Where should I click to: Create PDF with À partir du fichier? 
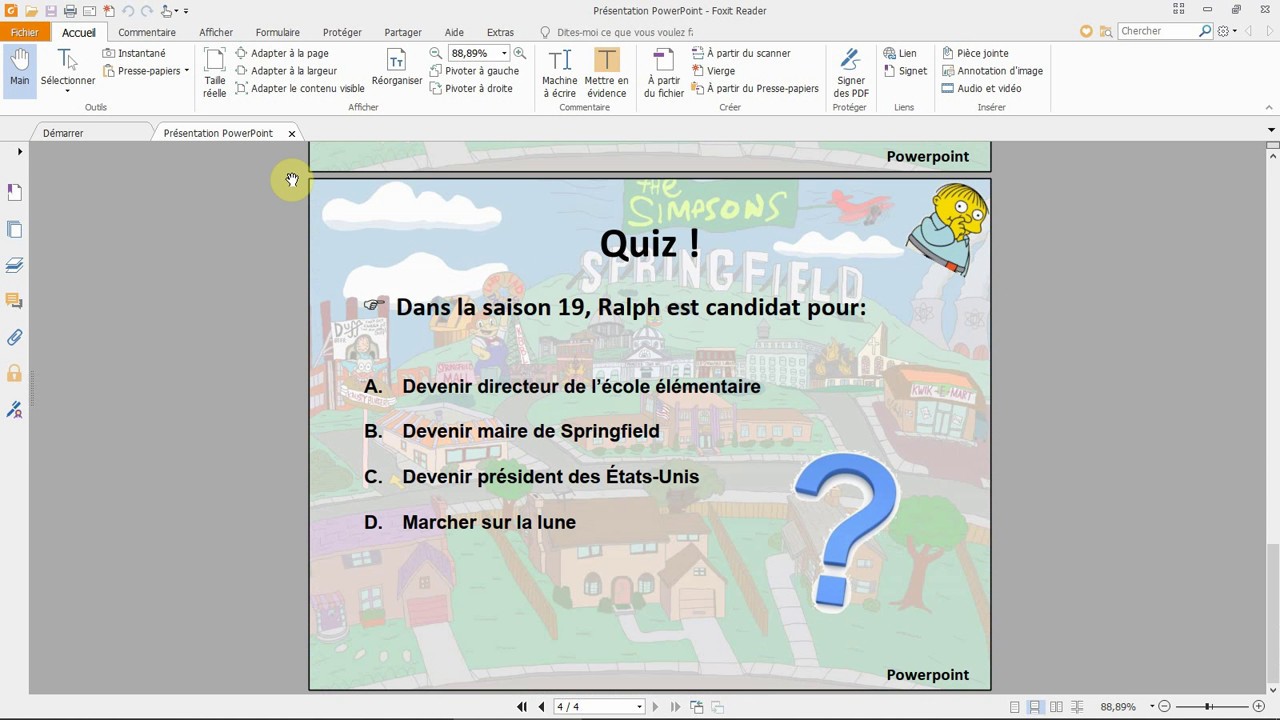click(x=664, y=72)
